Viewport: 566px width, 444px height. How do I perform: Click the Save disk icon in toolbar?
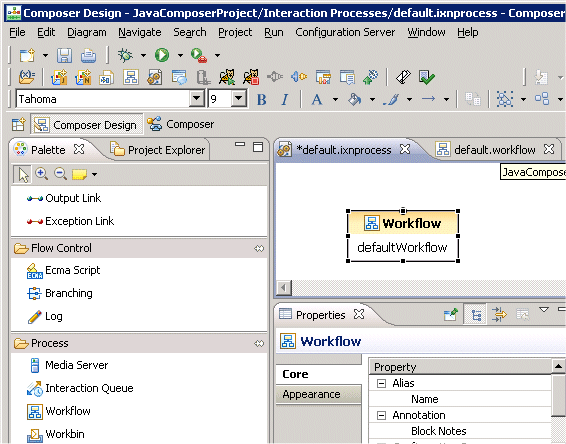[x=64, y=56]
